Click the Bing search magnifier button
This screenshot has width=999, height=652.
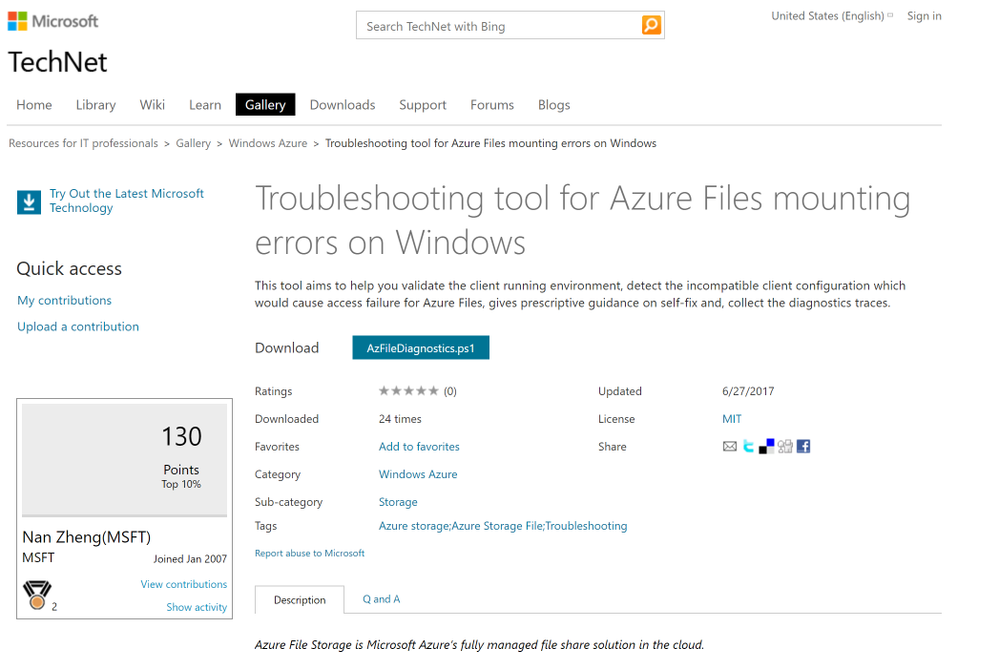coord(651,25)
